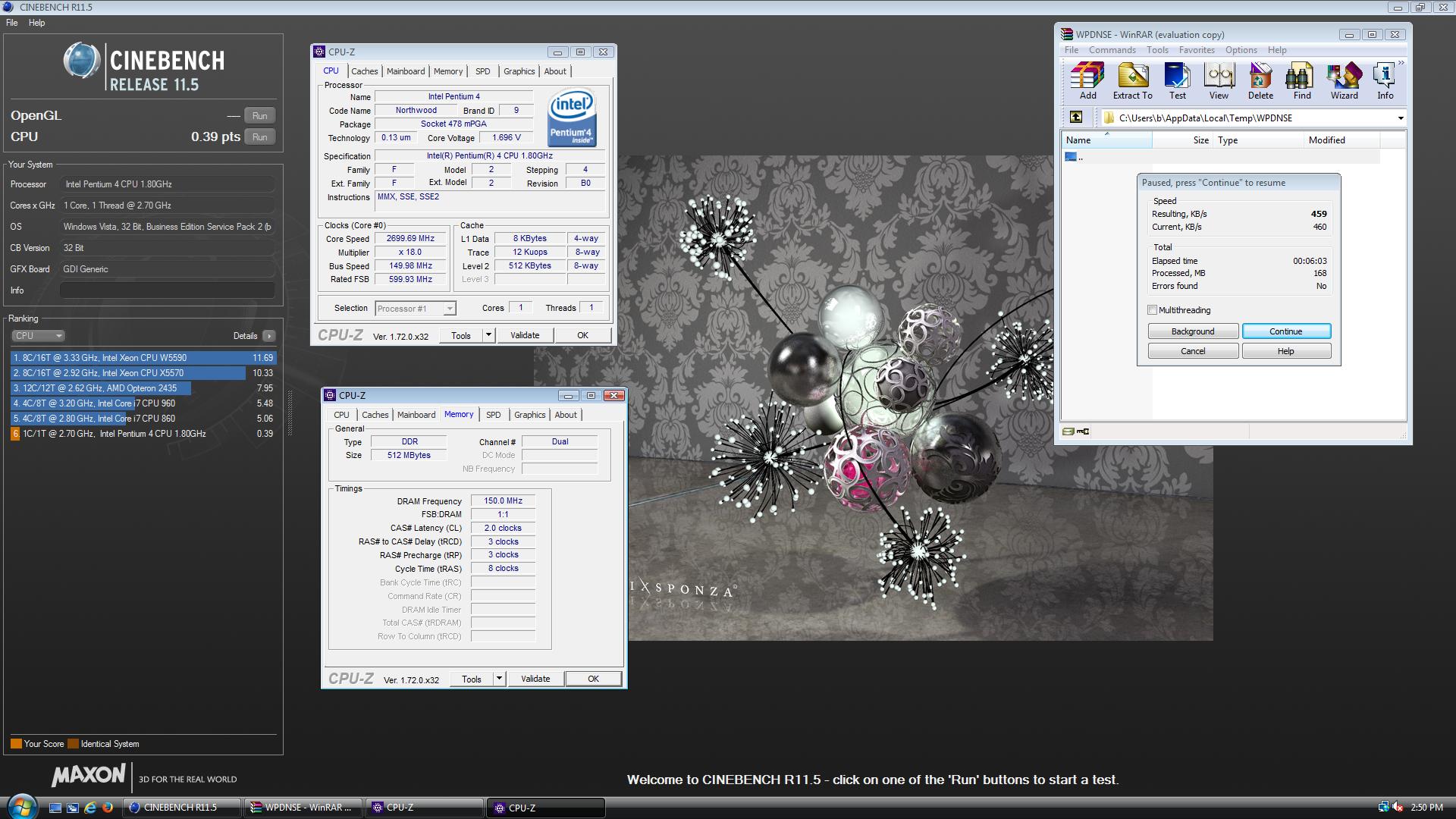
Task: Open the Mainboard tab in upper CPU-Z
Action: coord(406,71)
